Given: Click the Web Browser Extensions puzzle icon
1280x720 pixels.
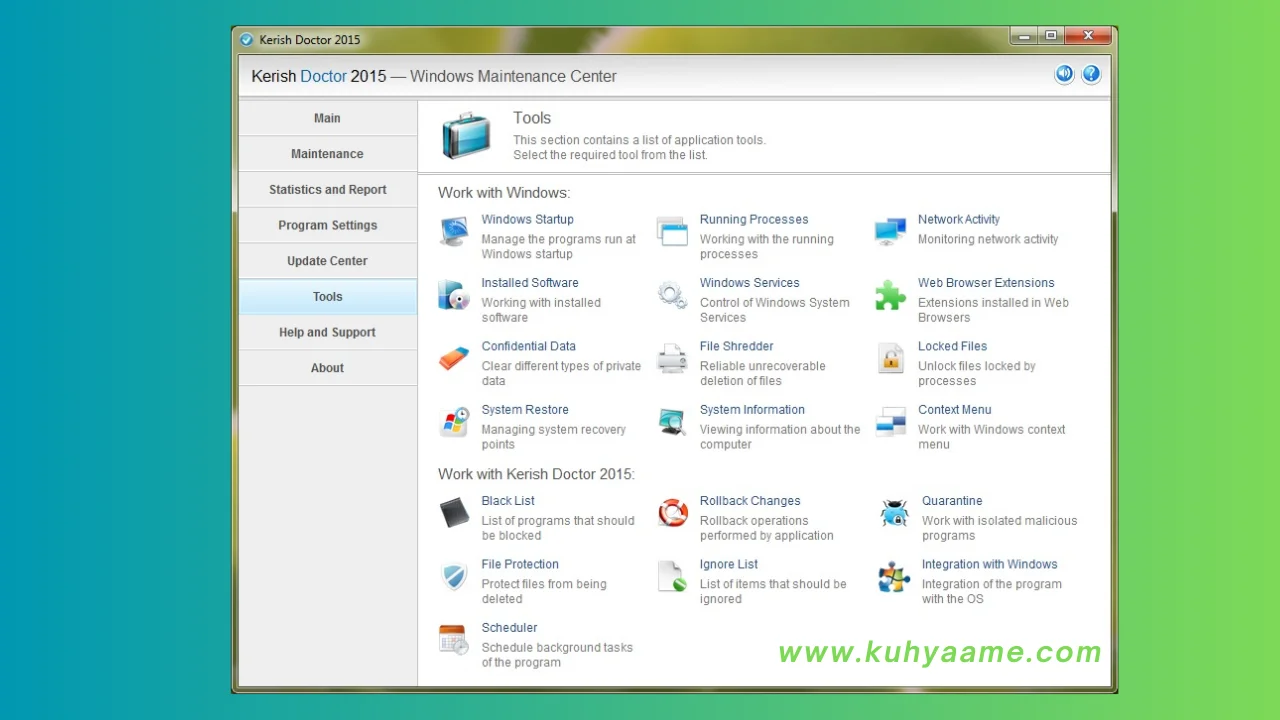Looking at the screenshot, I should coord(890,295).
